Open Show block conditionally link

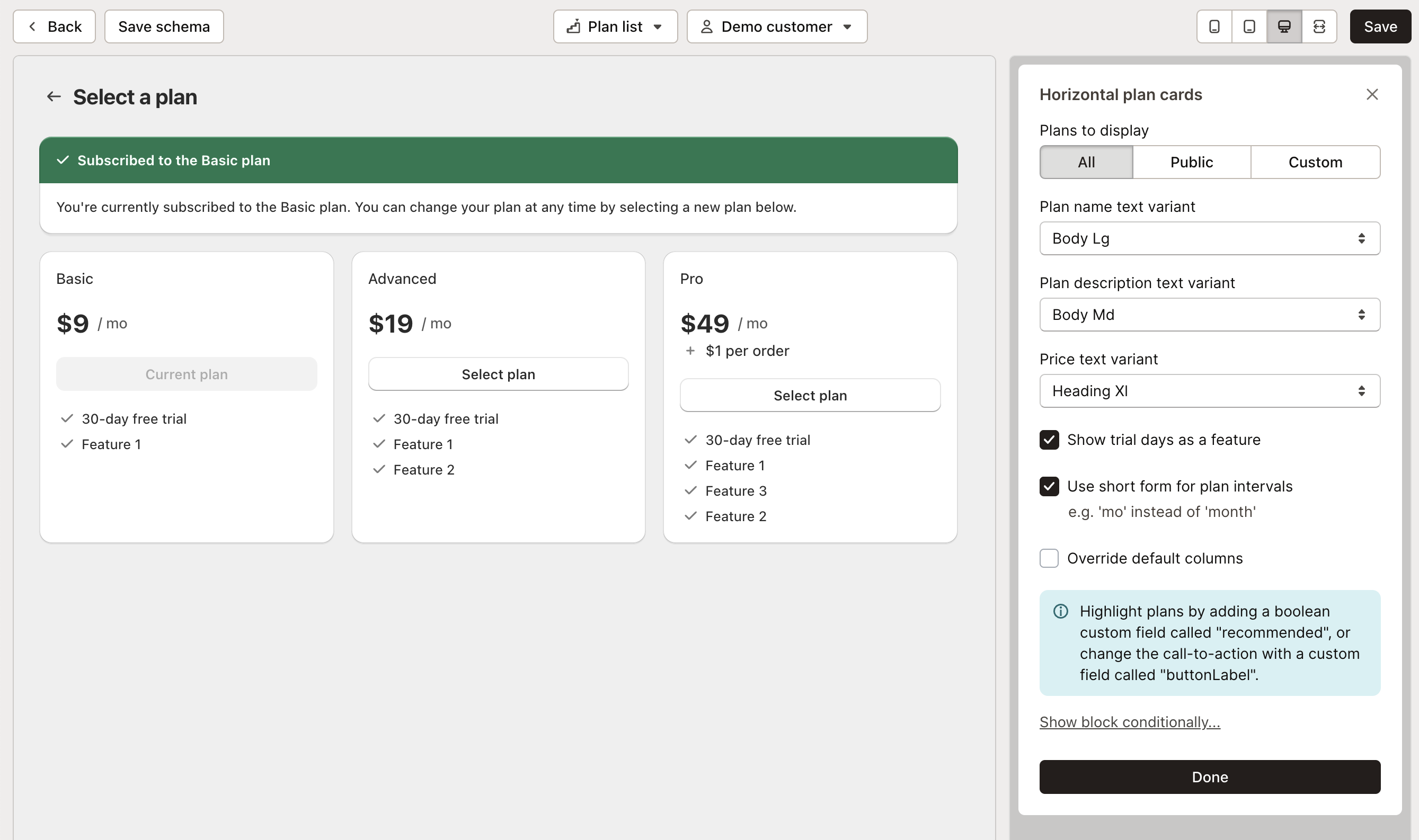point(1130,722)
